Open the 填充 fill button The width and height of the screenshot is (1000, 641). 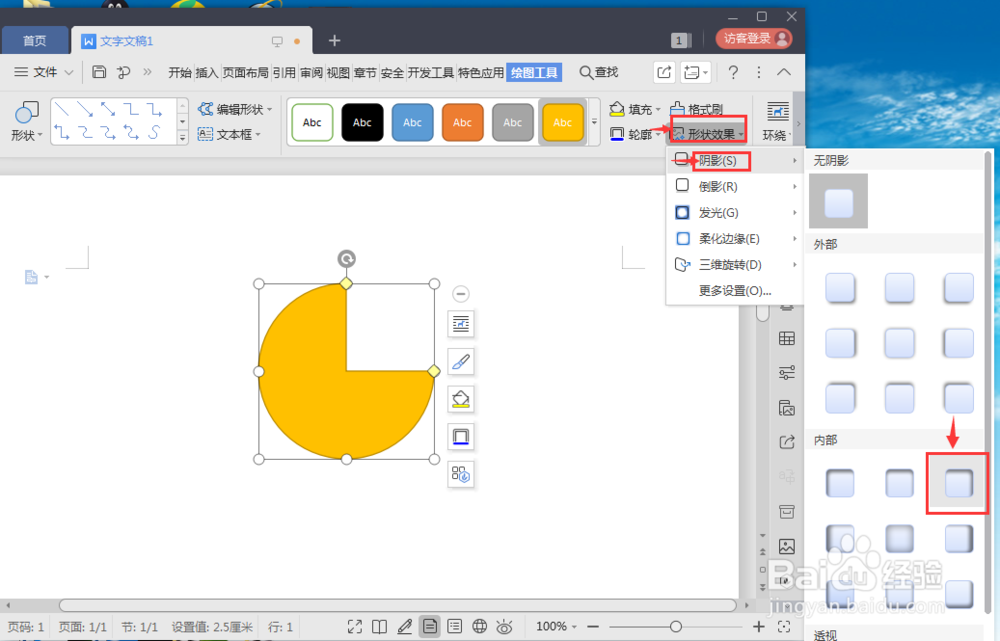coord(634,109)
